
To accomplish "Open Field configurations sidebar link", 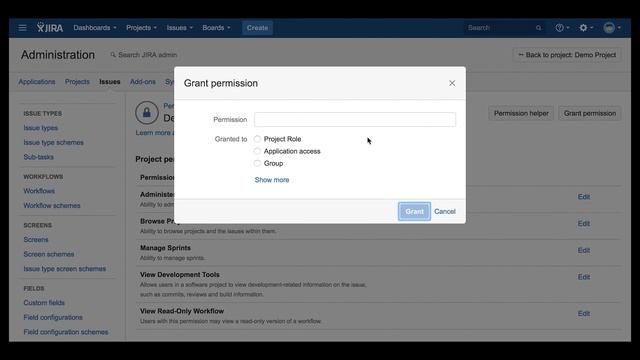I will pos(53,318).
